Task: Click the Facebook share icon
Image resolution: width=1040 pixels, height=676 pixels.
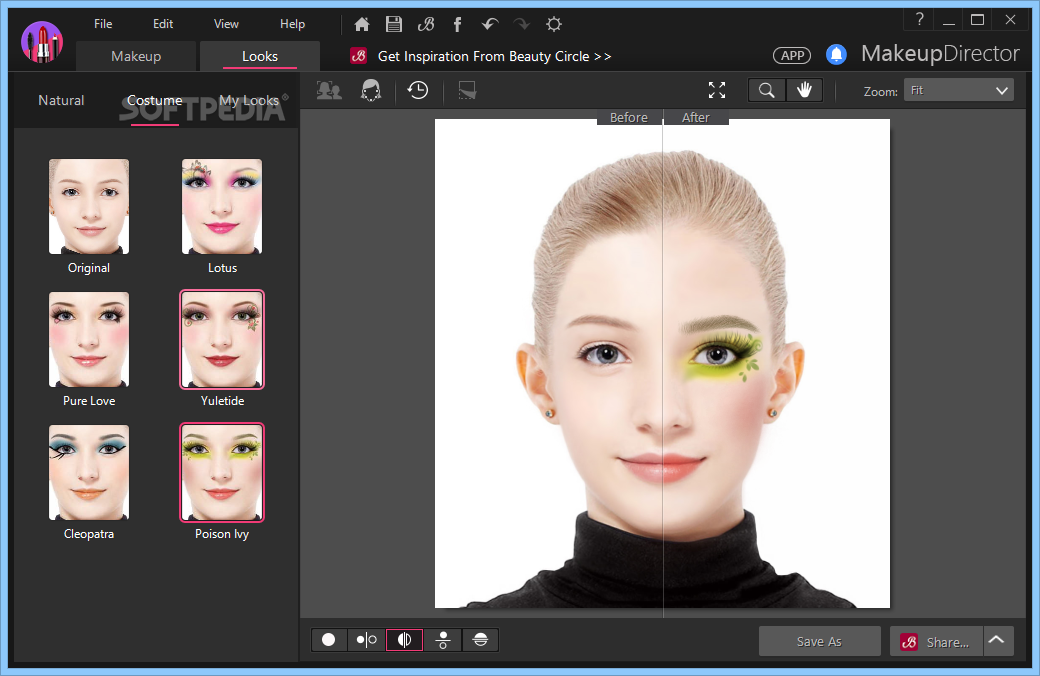Action: coord(458,24)
